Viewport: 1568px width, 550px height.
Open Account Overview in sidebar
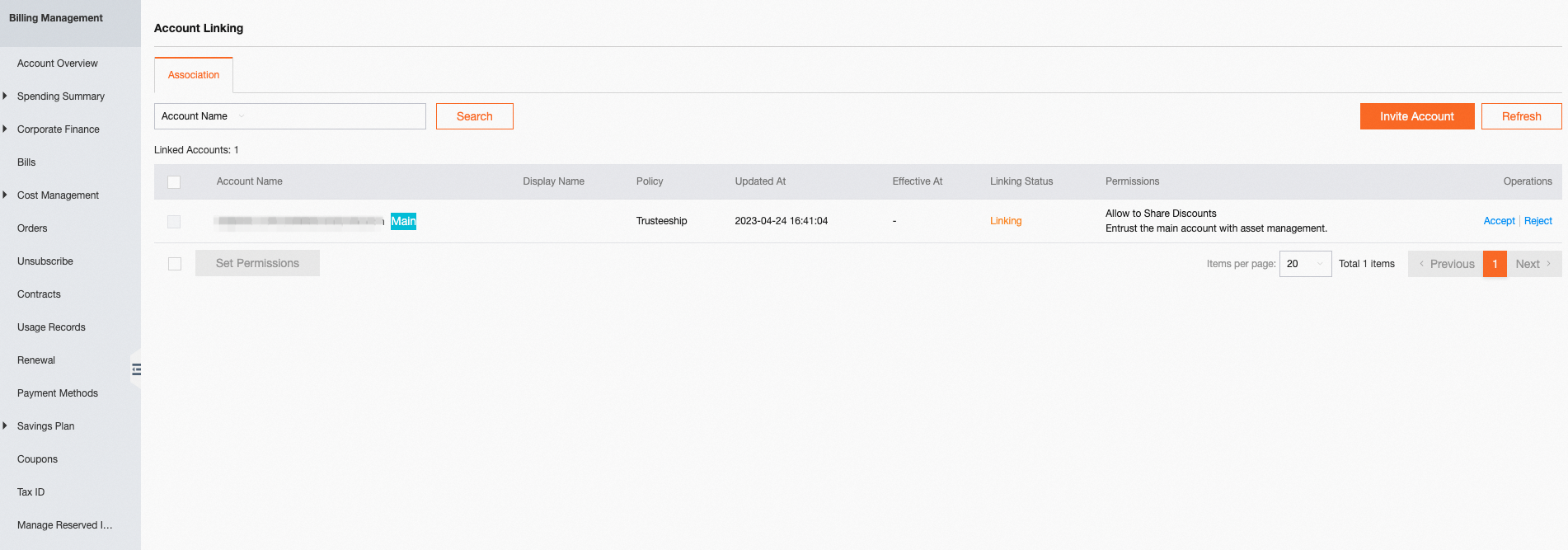tap(58, 63)
